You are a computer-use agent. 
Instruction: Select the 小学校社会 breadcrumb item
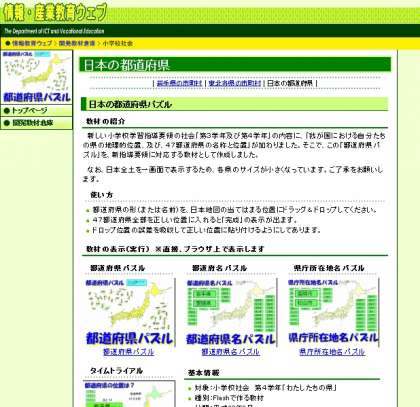[117, 43]
